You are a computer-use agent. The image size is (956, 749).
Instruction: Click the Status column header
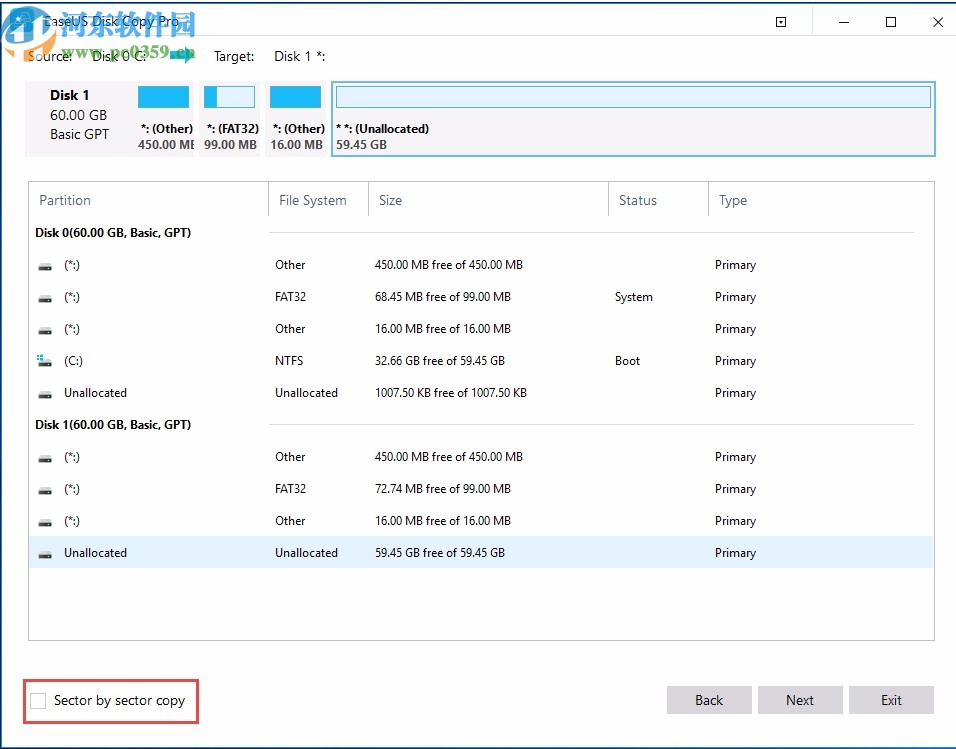(637, 200)
